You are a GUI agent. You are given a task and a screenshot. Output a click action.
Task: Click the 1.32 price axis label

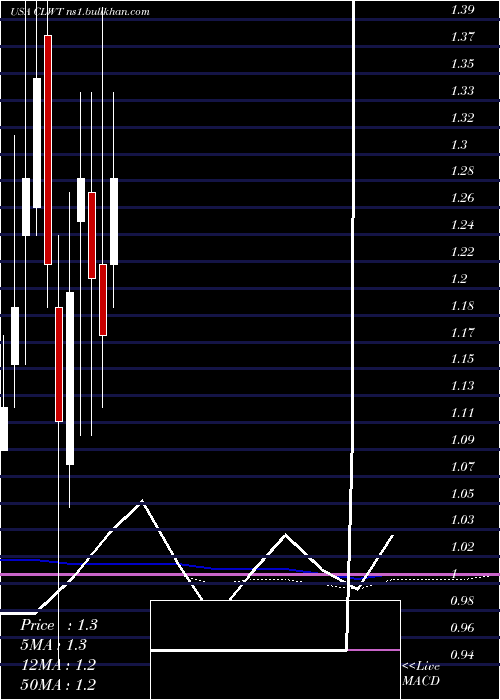click(x=462, y=118)
